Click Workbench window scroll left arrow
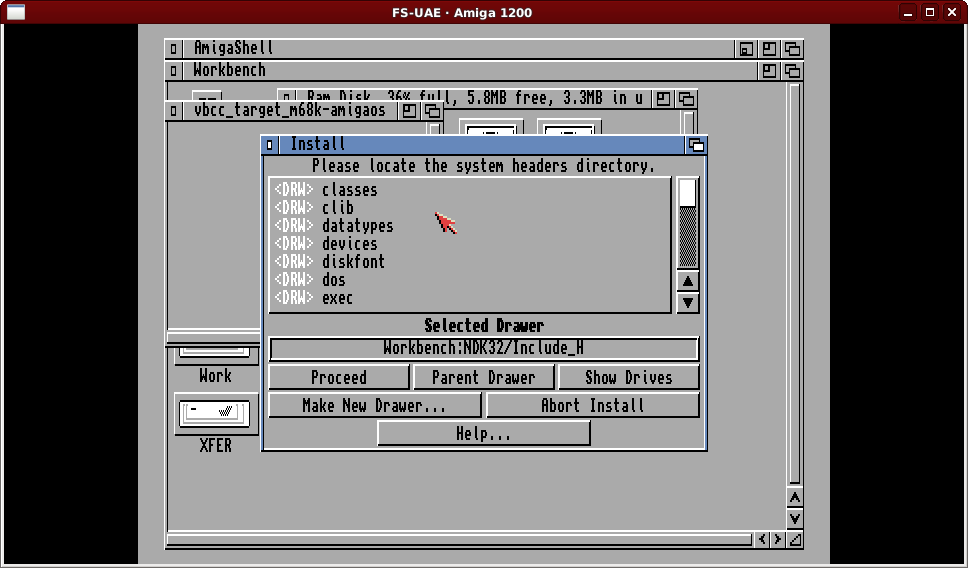Screen dimensions: 968x568 click(762, 540)
